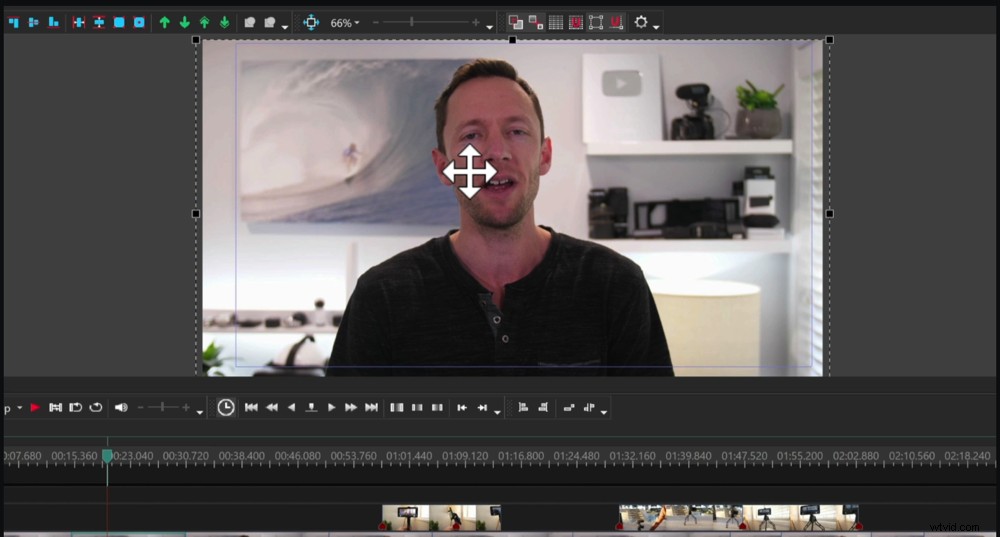The image size is (1000, 537).
Task: Click the middle split-block icon
Action: pos(417,408)
